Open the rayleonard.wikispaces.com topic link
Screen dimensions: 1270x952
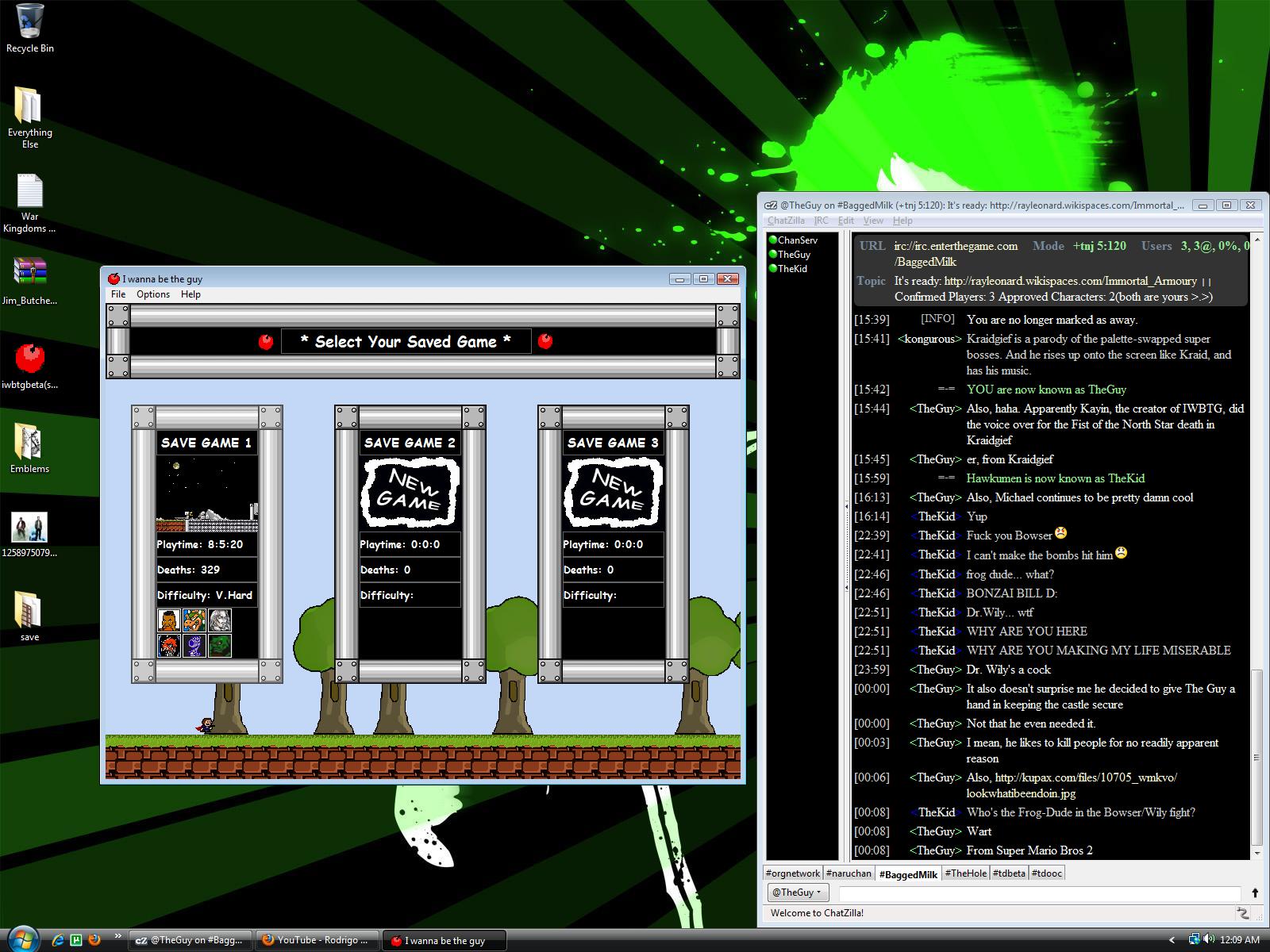pyautogui.click(x=1071, y=281)
